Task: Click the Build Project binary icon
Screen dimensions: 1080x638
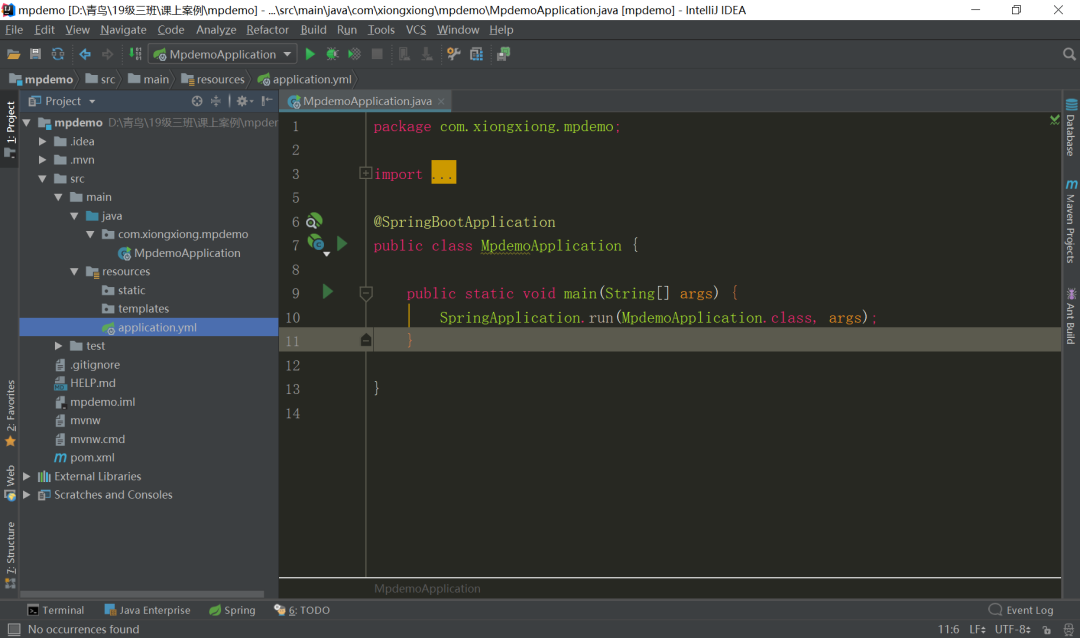Action: tap(136, 54)
